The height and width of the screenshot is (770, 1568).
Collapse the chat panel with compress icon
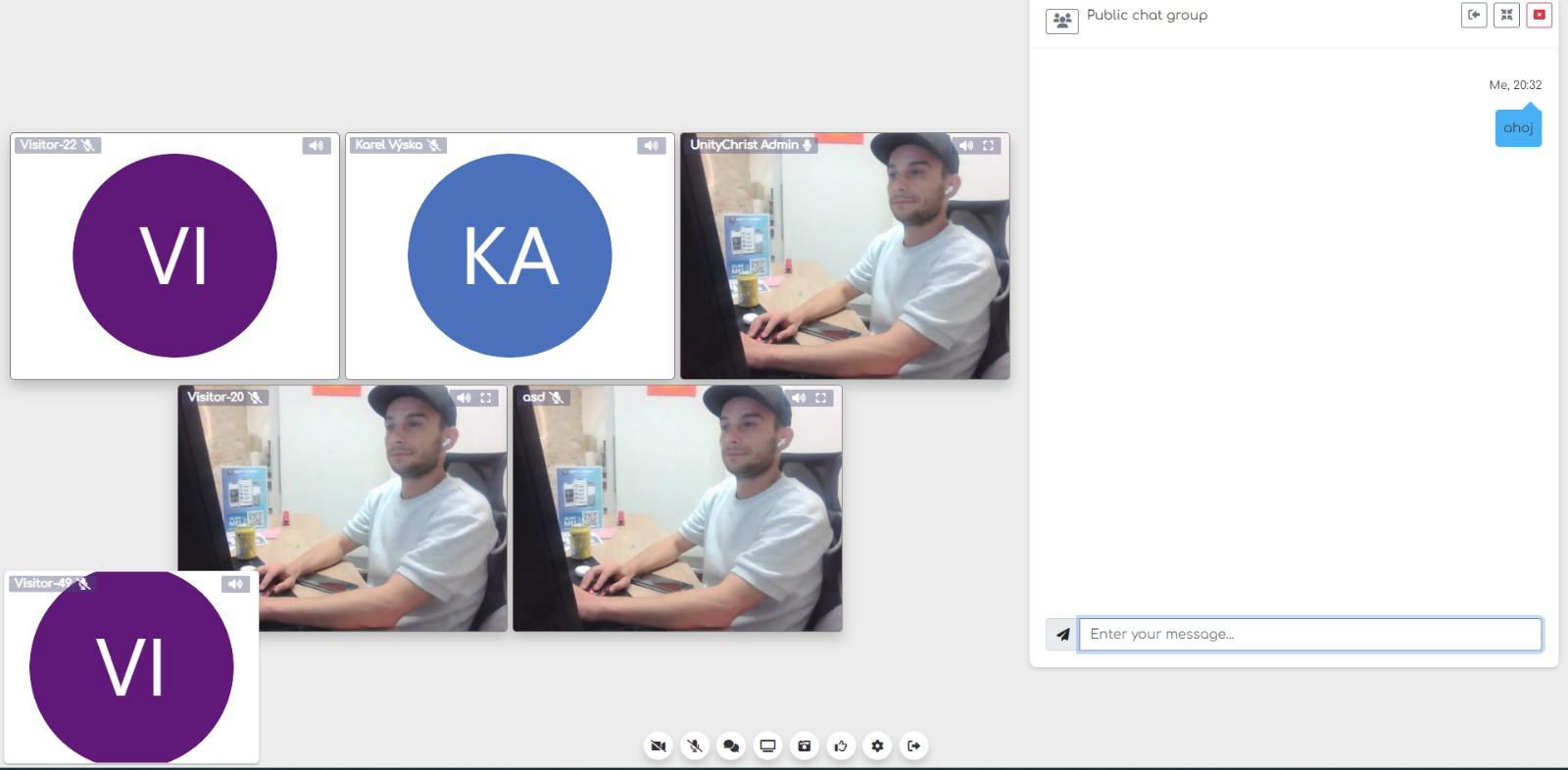pyautogui.click(x=1506, y=15)
